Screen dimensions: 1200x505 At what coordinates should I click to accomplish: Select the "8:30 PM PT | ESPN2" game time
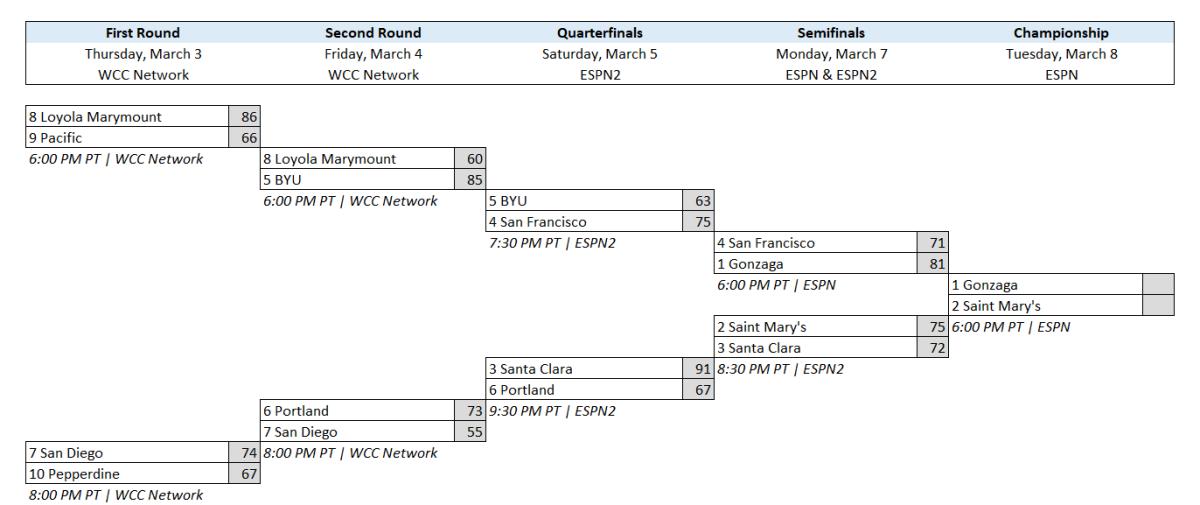[780, 369]
